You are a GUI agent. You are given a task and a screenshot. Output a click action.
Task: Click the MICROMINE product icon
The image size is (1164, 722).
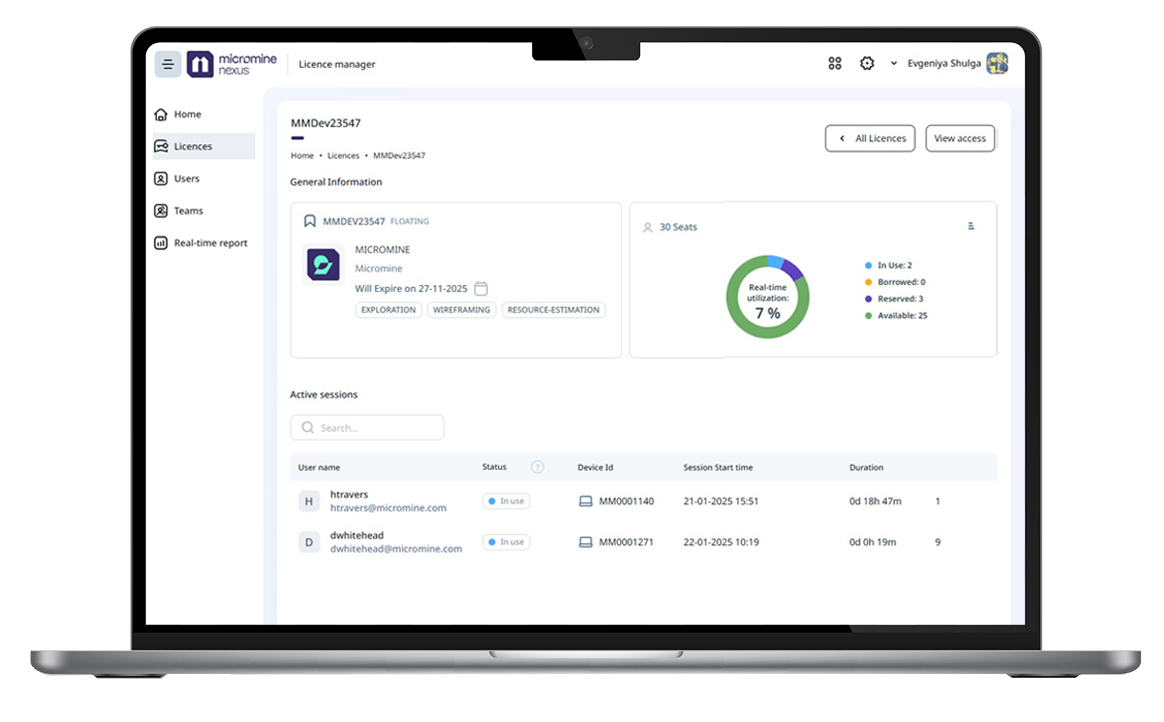click(x=323, y=265)
